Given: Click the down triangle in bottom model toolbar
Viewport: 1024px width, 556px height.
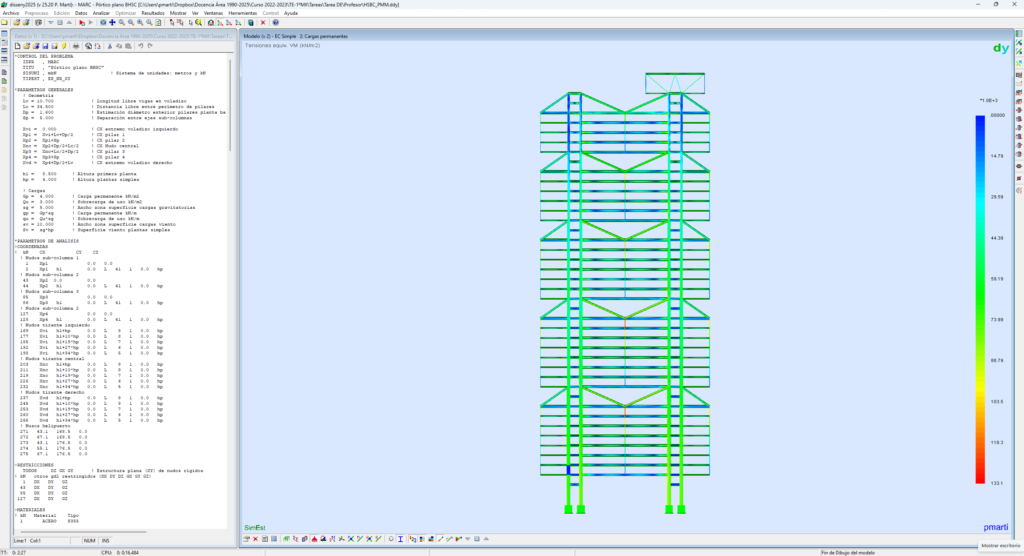Looking at the screenshot, I should pyautogui.click(x=468, y=539).
